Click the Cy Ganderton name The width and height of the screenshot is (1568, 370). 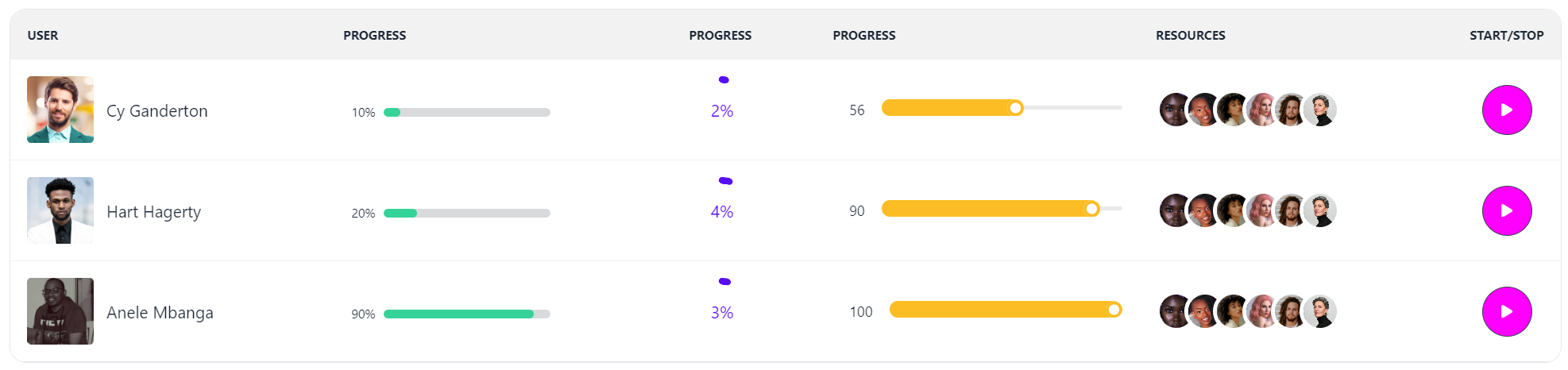(157, 111)
